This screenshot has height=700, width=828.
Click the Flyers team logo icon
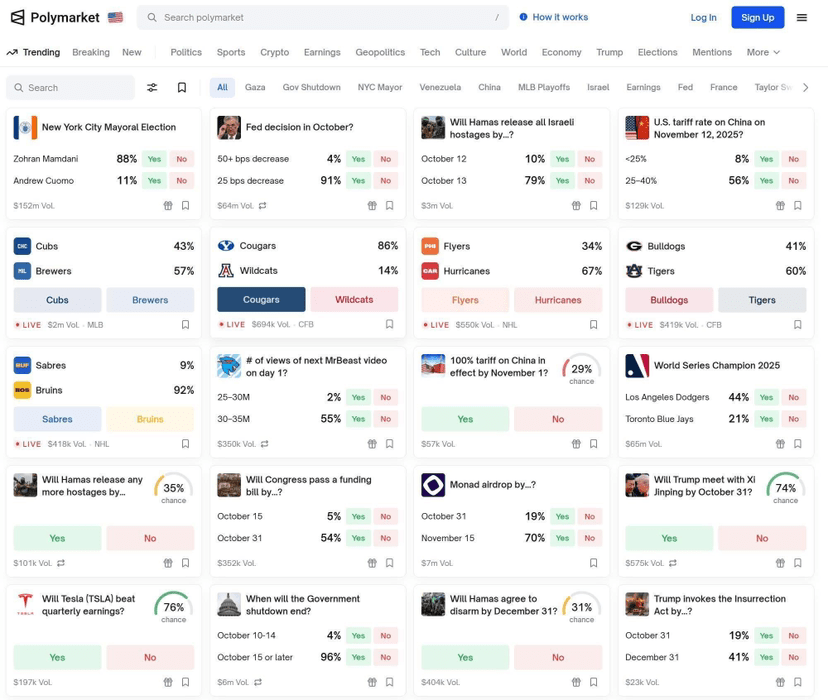[x=430, y=246]
